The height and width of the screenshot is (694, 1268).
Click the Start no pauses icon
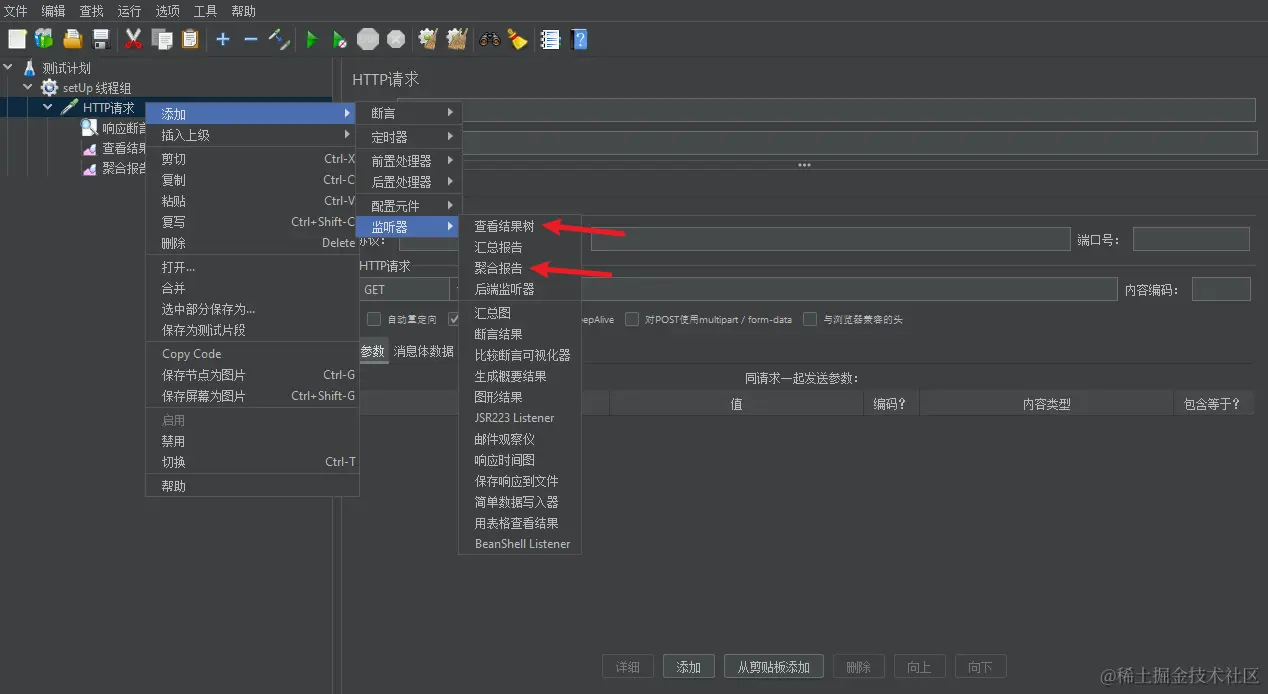340,39
